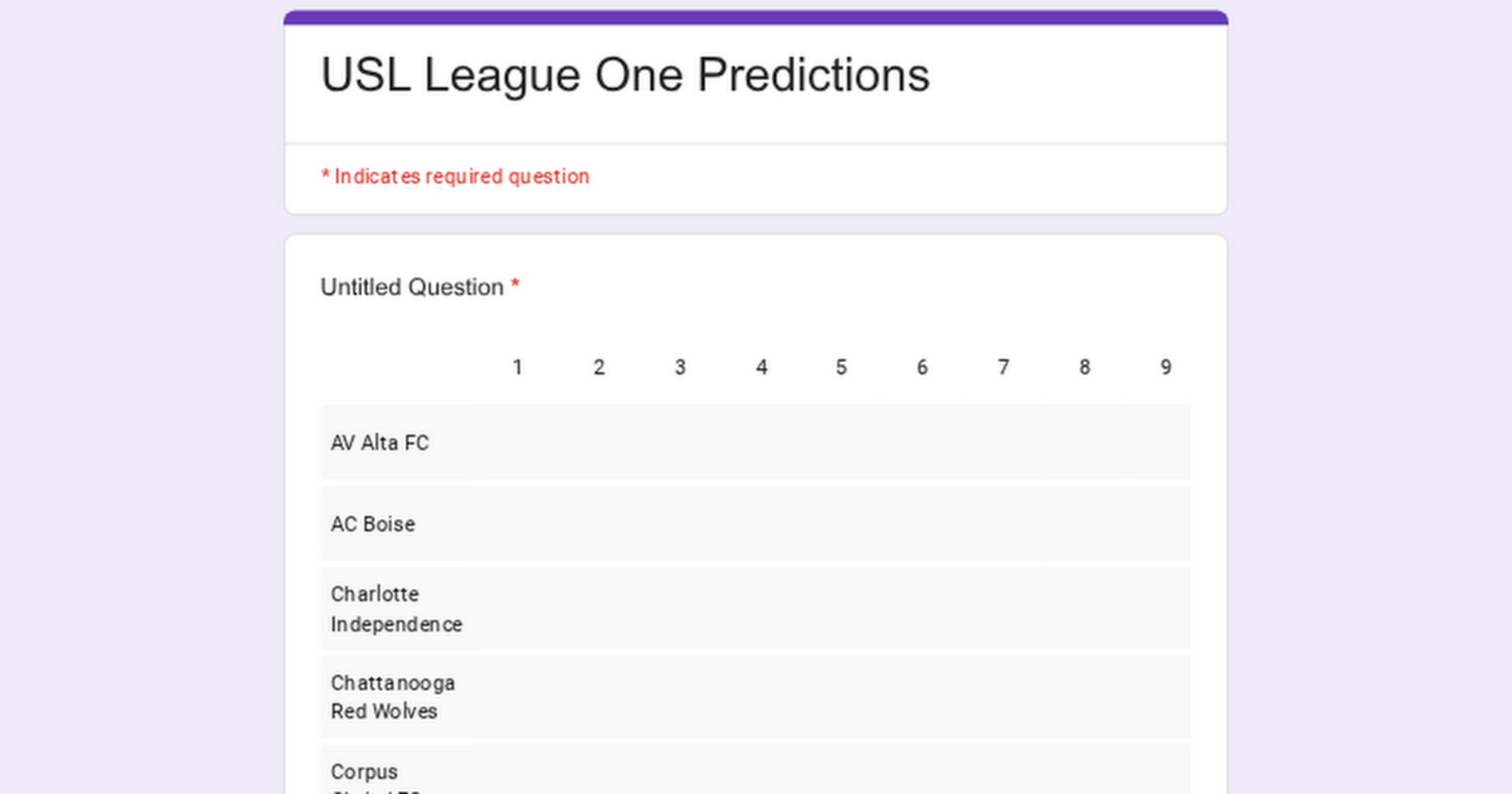Select rank 7 for Charlotte Independence
The height and width of the screenshot is (794, 1512).
point(1003,609)
